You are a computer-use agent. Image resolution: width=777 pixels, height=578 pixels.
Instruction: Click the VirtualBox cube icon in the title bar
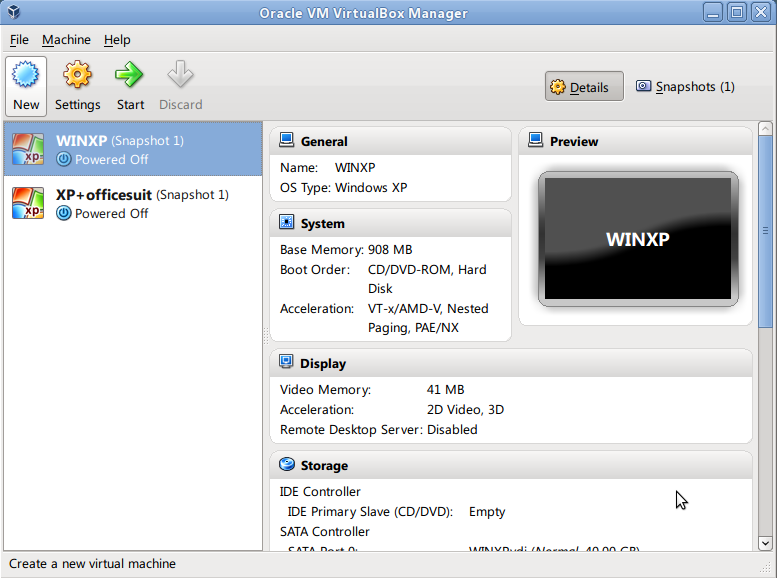13,12
